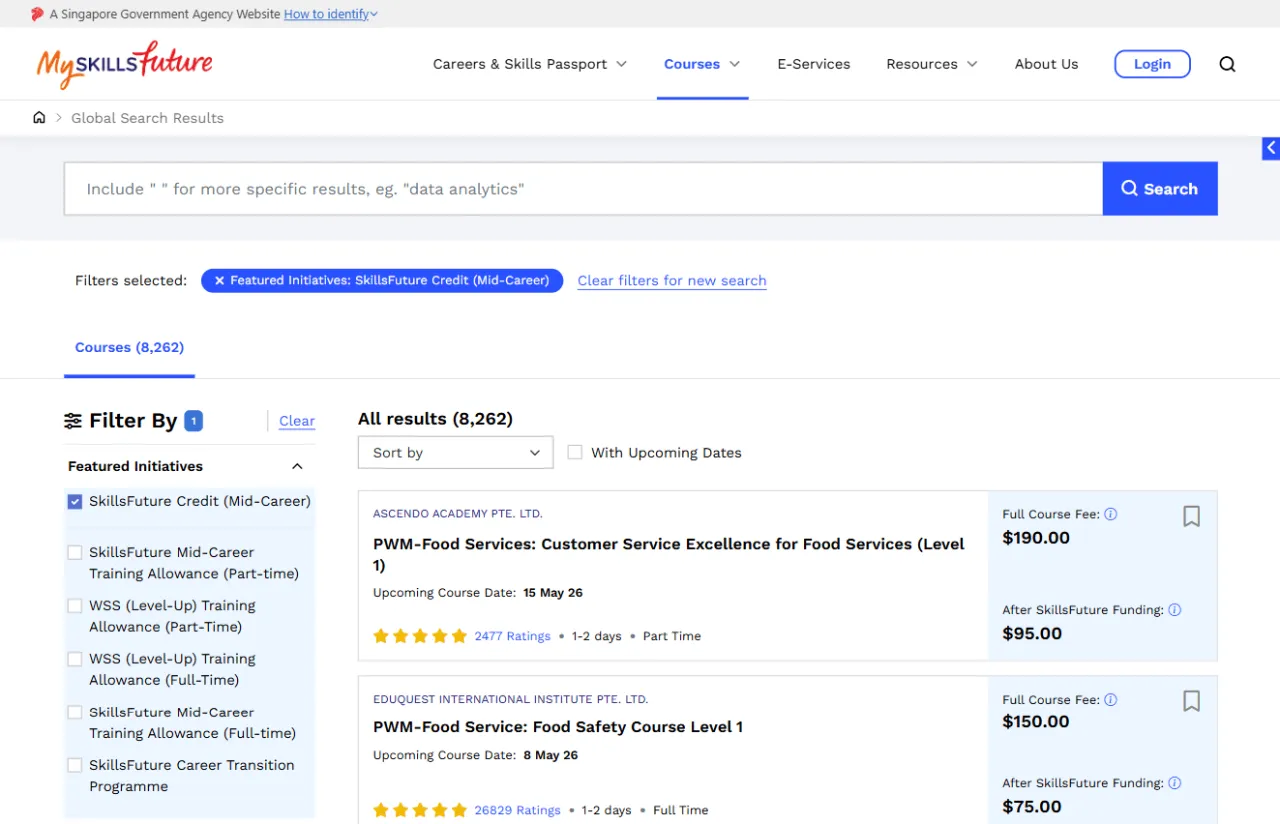Click the Singapore government lion crest icon
1280x824 pixels.
coord(38,14)
